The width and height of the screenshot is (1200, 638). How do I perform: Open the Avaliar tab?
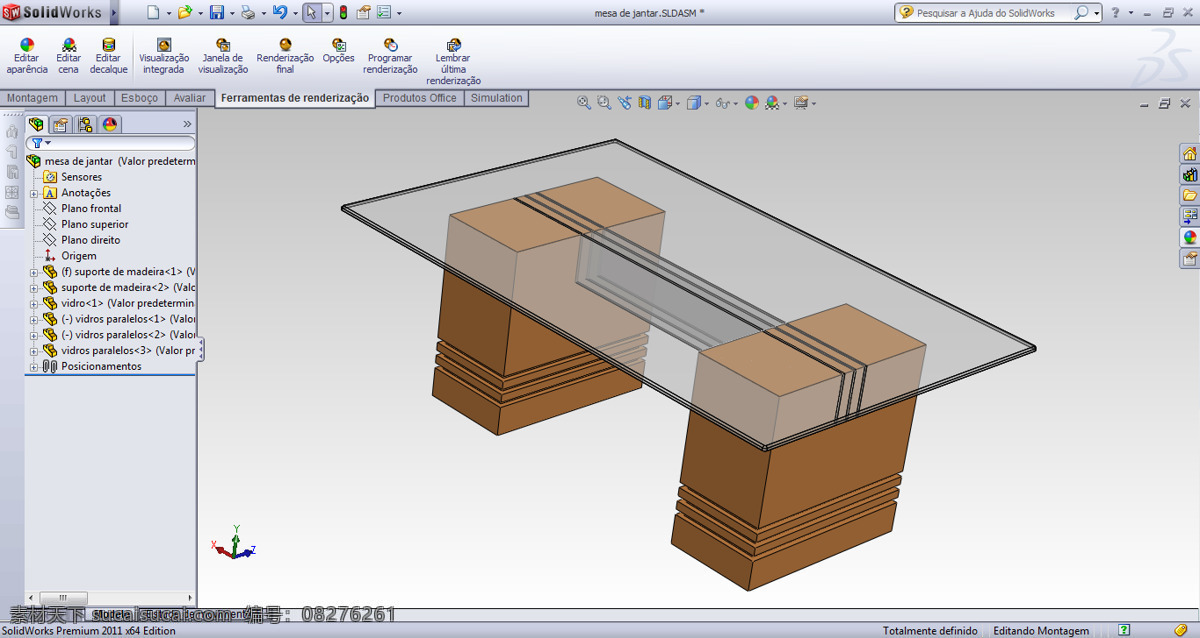click(190, 98)
